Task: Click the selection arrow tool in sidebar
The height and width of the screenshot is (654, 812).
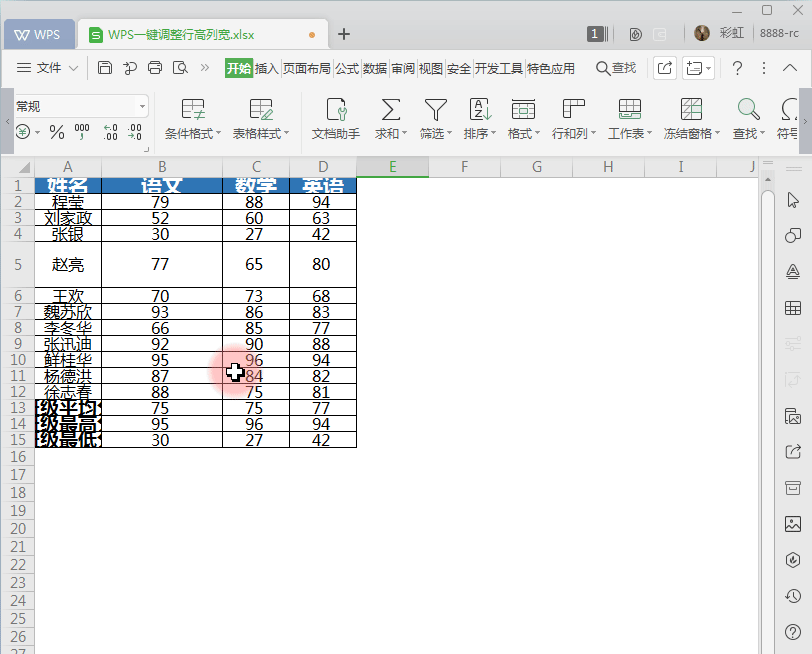Action: tap(793, 200)
